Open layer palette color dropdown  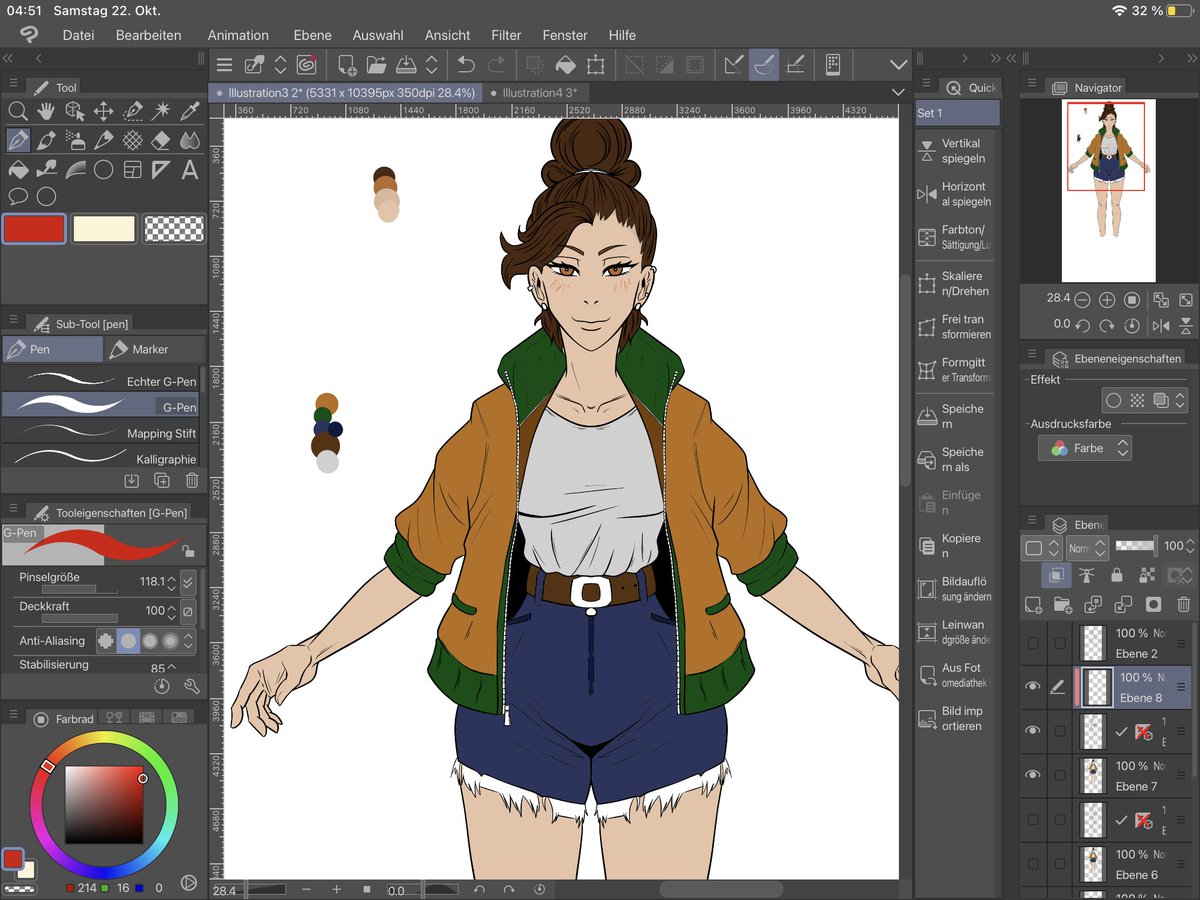1041,548
